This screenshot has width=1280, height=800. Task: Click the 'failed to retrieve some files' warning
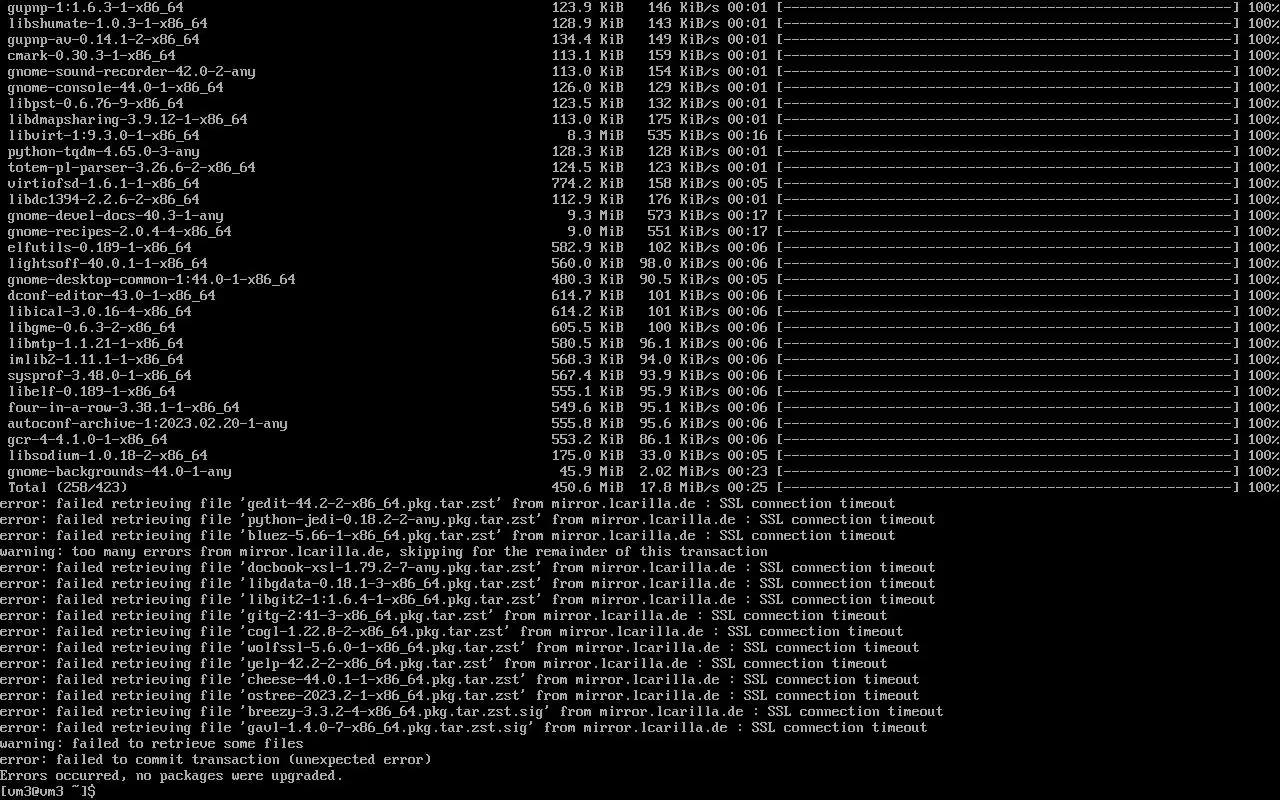pyautogui.click(x=152, y=743)
